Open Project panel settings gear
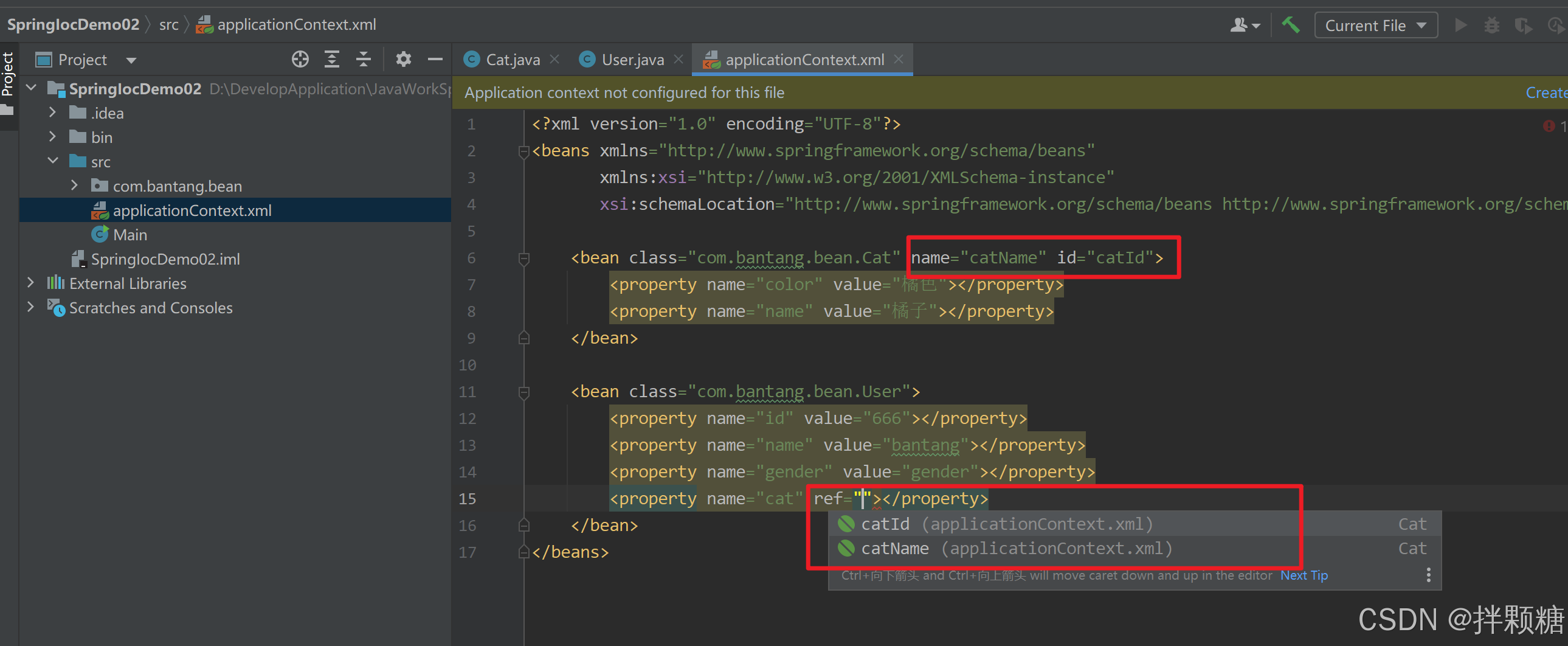This screenshot has height=646, width=1568. pyautogui.click(x=404, y=59)
